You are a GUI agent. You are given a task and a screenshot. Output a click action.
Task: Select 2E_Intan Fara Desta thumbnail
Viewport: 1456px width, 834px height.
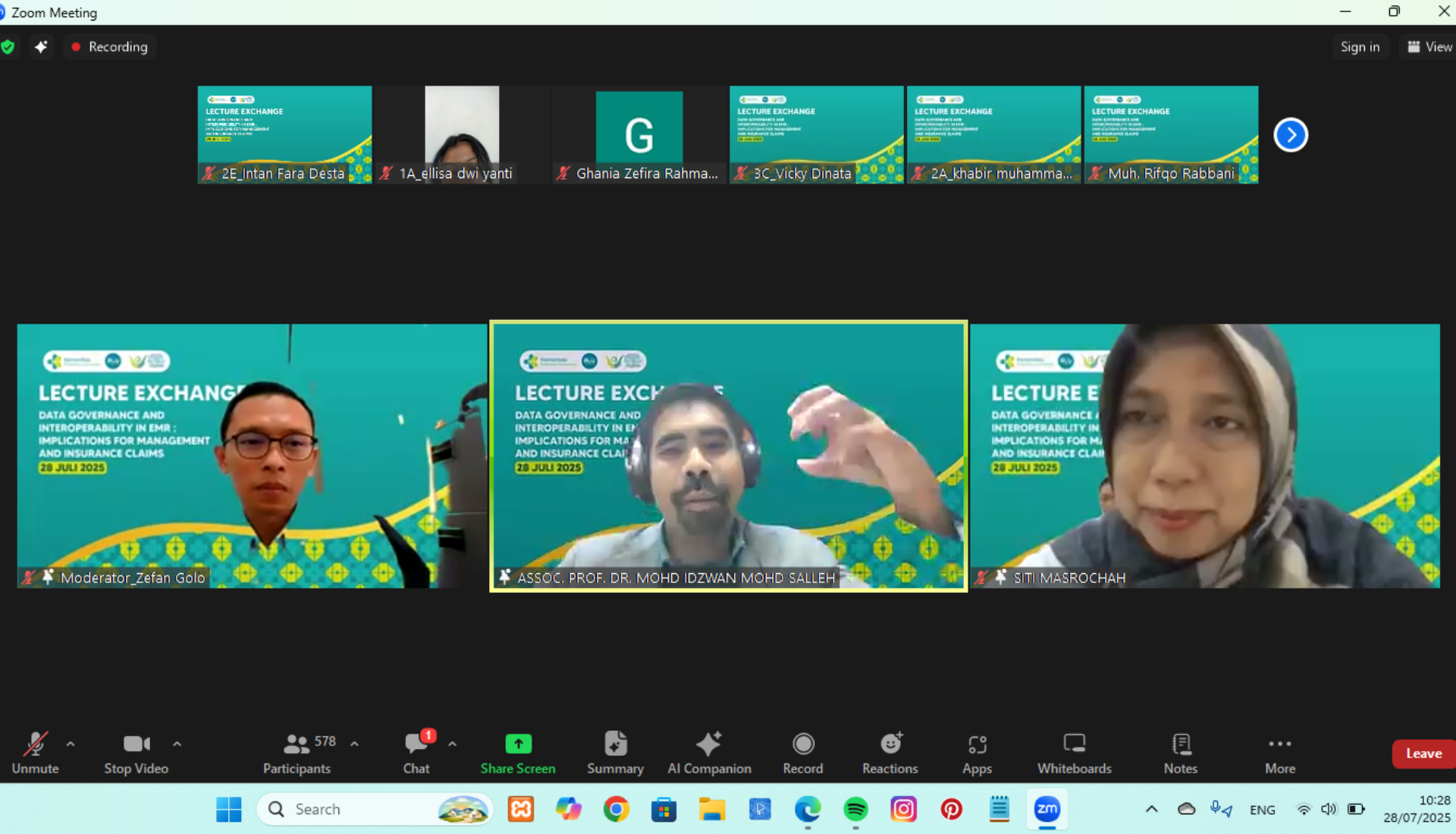tap(284, 134)
